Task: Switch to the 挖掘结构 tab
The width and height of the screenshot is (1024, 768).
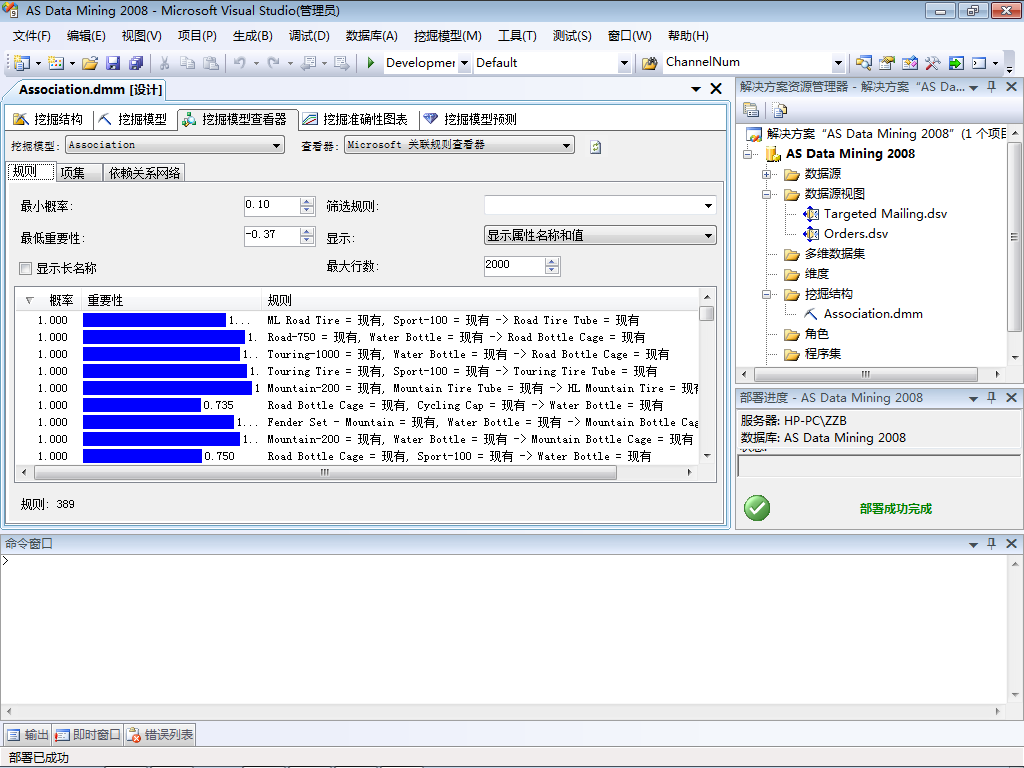Action: tap(48, 120)
